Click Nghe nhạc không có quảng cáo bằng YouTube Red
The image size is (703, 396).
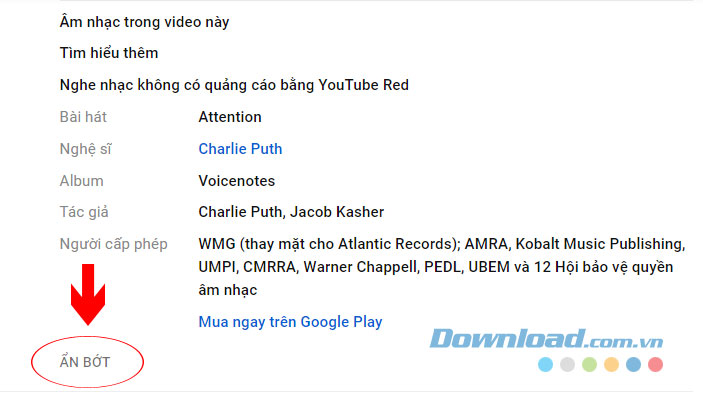[x=234, y=85]
